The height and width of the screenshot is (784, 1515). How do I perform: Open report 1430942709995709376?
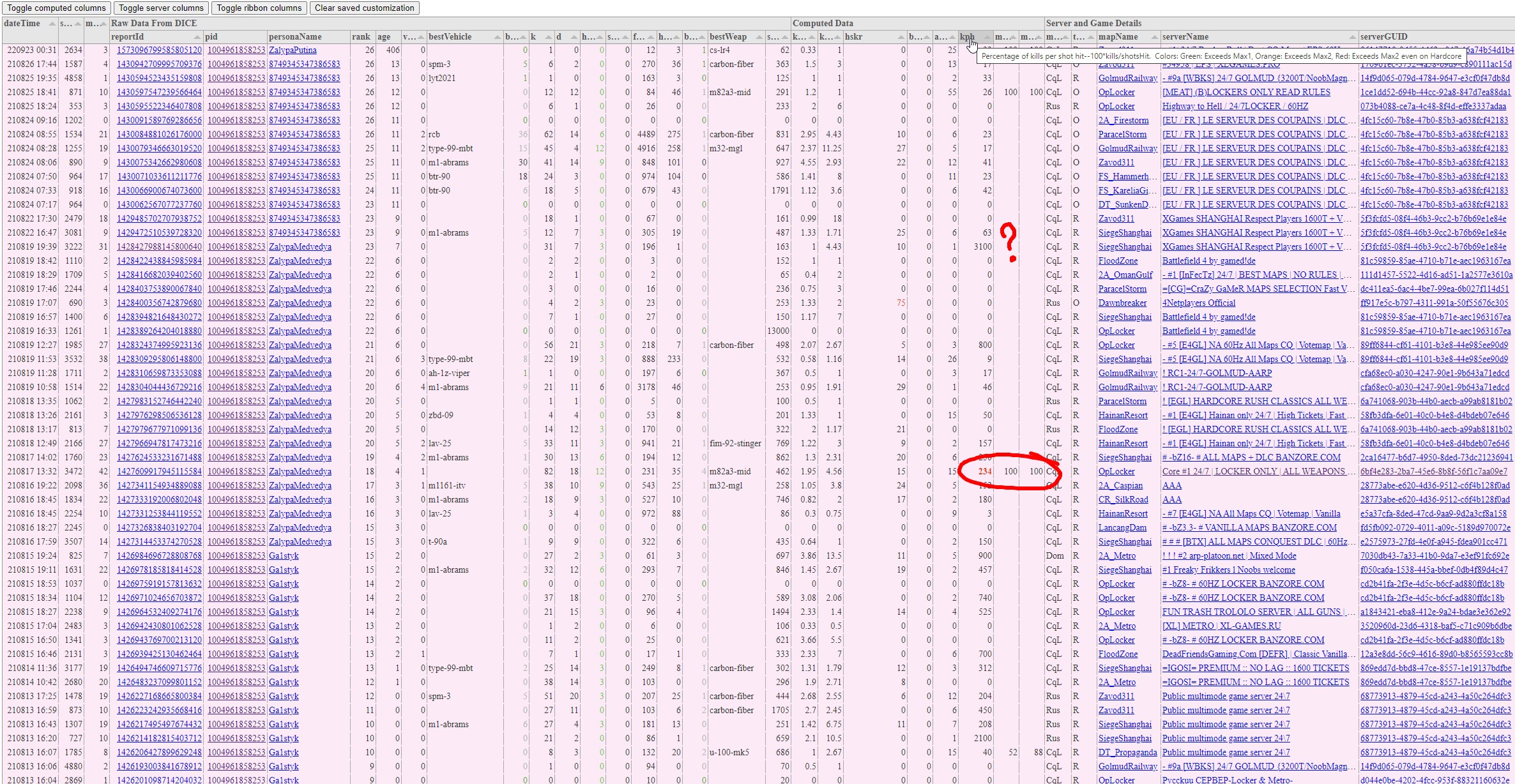pos(159,64)
